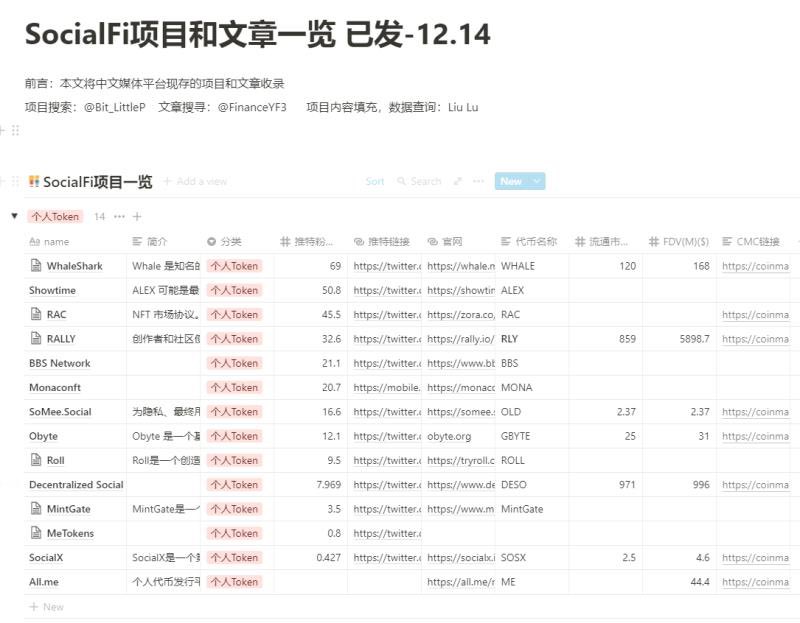Click the @Bit_LittleP mention text
This screenshot has height=623, width=800.
115,107
